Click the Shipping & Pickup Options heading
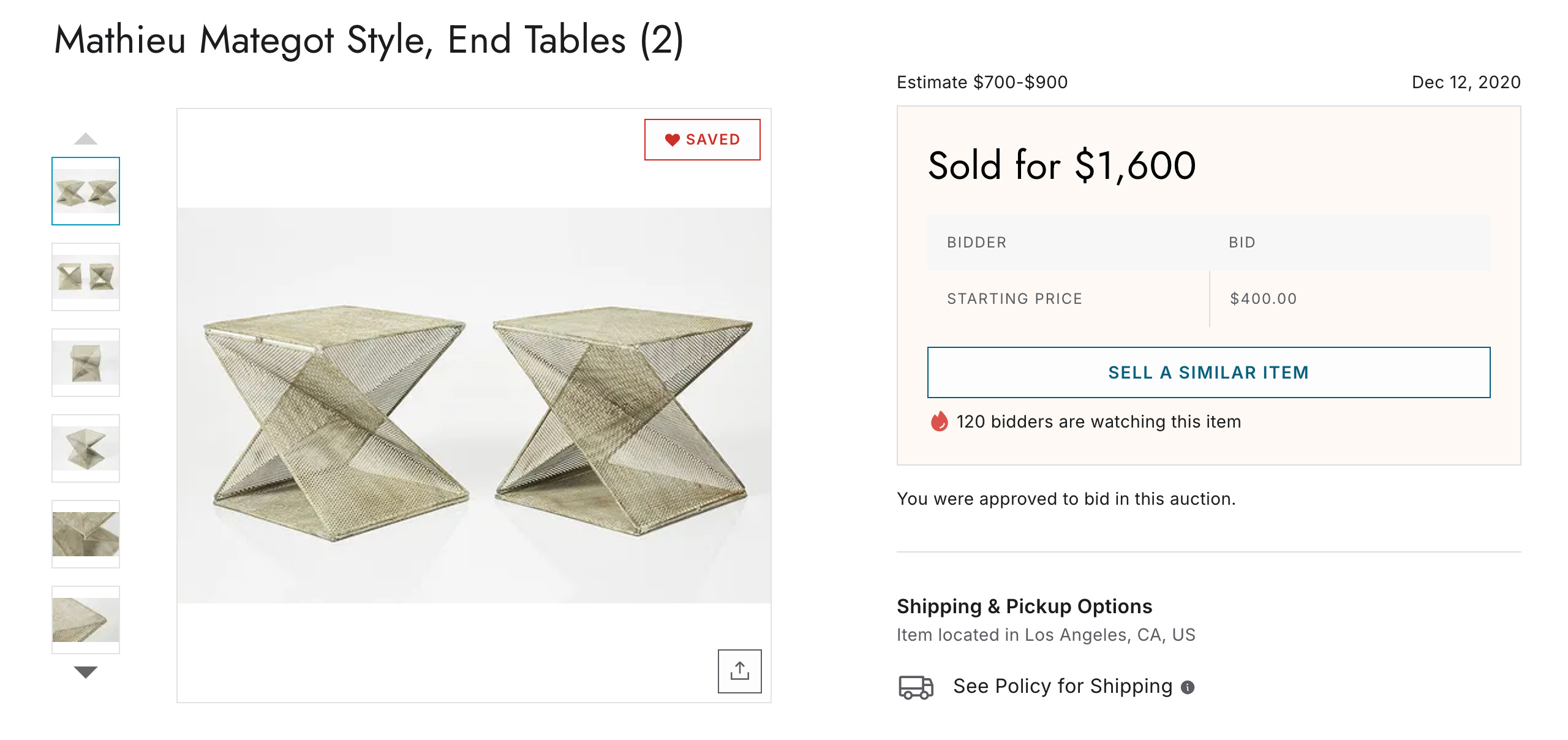1568x740 pixels. pos(1024,606)
